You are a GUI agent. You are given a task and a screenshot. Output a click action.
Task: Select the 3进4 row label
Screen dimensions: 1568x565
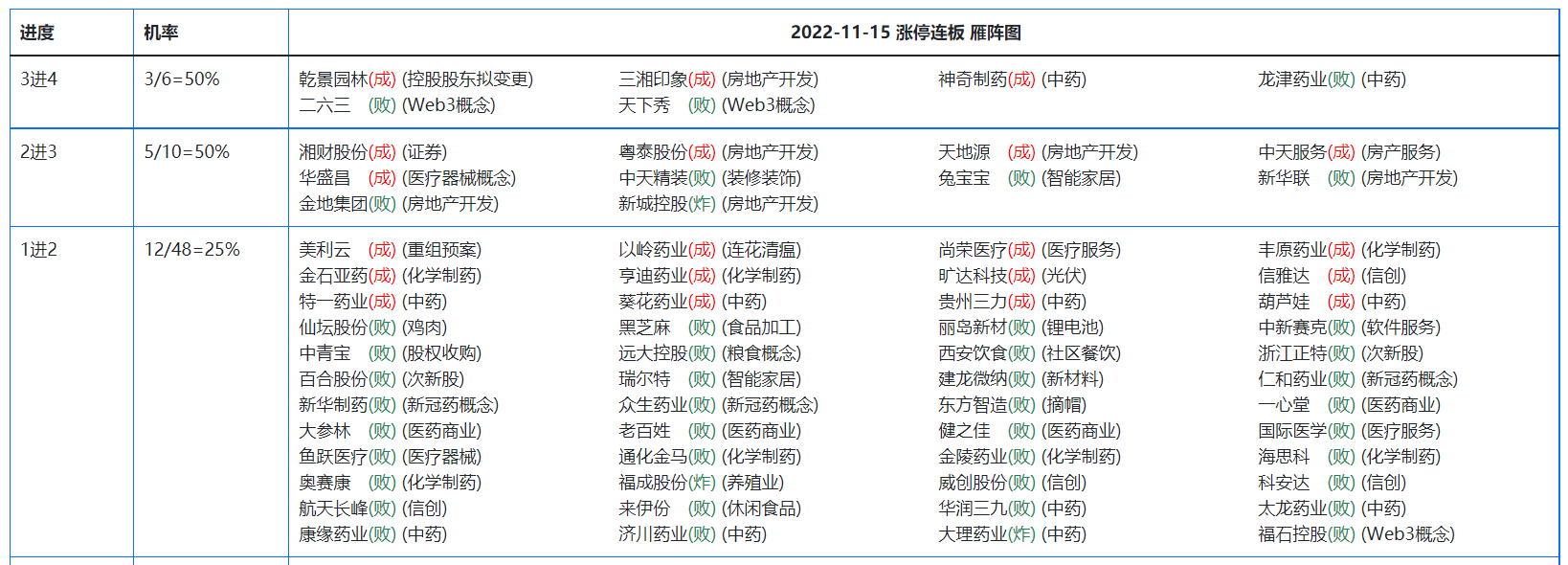(39, 79)
